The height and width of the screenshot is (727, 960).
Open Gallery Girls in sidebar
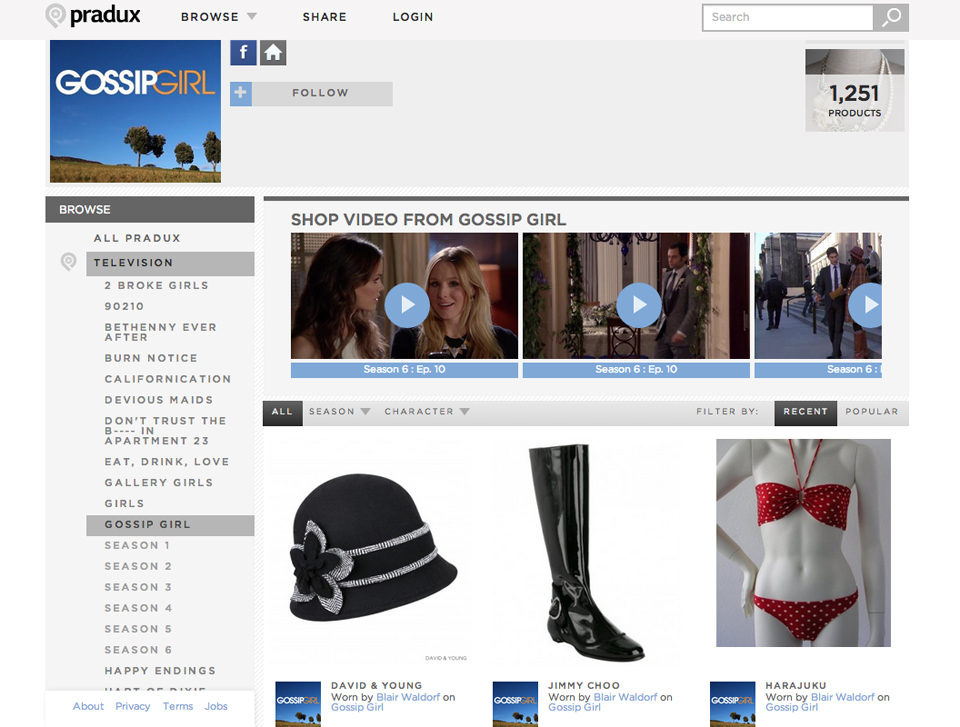(159, 483)
